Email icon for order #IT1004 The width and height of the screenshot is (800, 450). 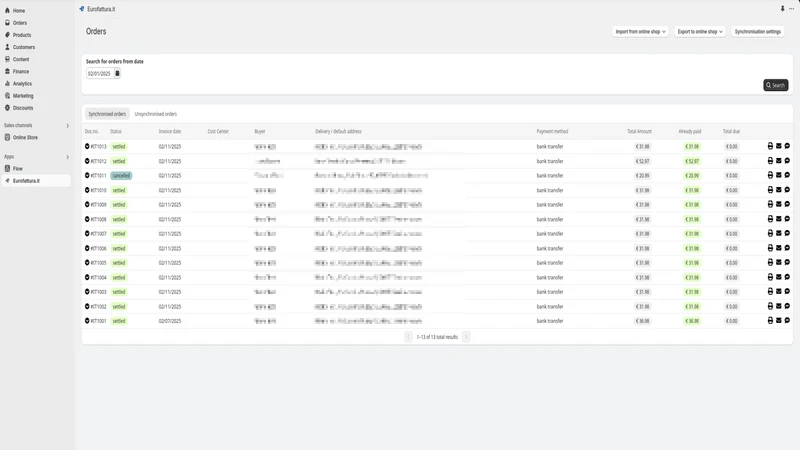point(779,277)
